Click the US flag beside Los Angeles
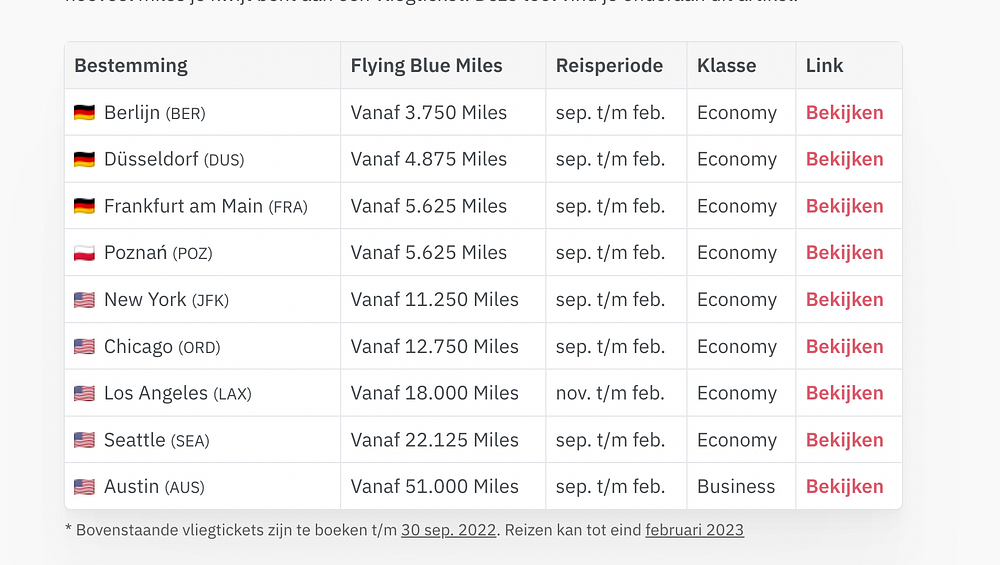The width and height of the screenshot is (1000, 565). click(84, 394)
